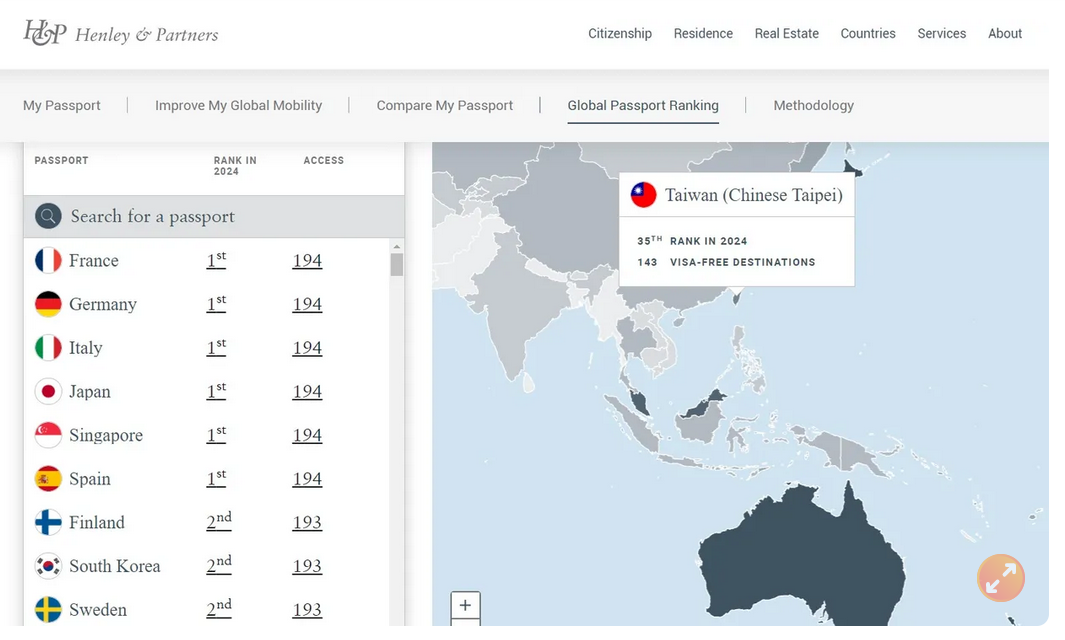Click Italy's 1st rank link

pyautogui.click(x=216, y=346)
